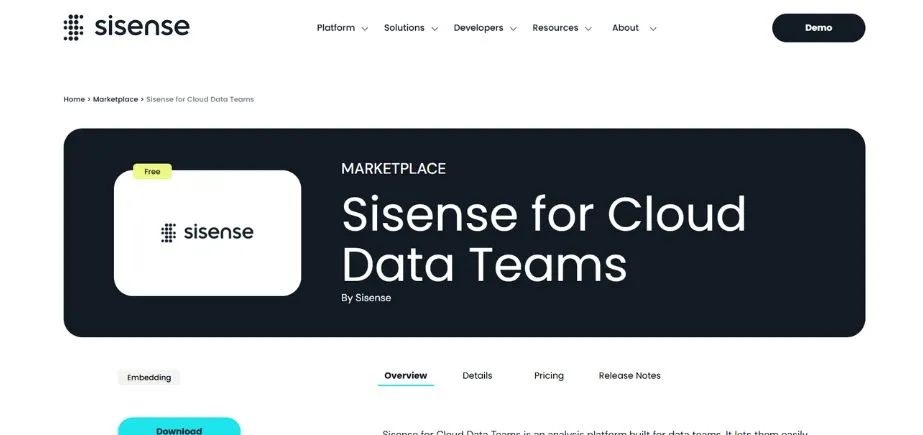The image size is (923, 435).
Task: Click the Sisense product logo thumbnail
Action: [x=207, y=233]
